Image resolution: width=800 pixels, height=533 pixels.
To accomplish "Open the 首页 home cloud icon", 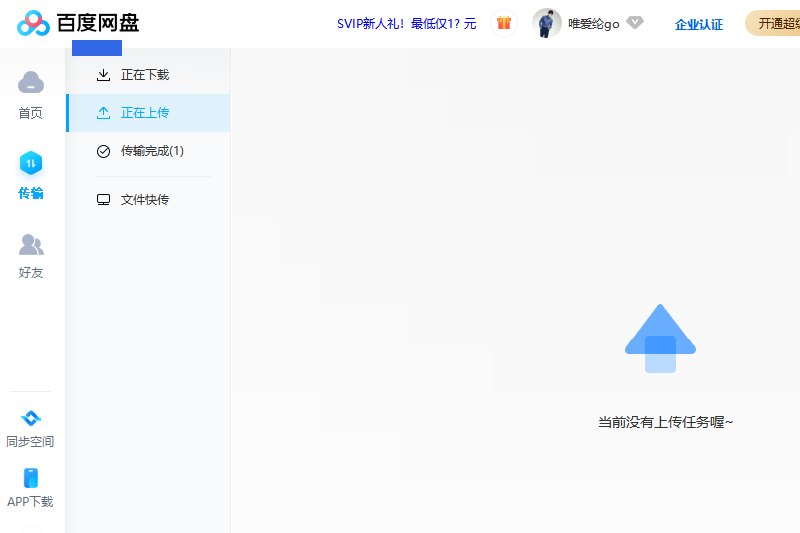I will [x=31, y=82].
